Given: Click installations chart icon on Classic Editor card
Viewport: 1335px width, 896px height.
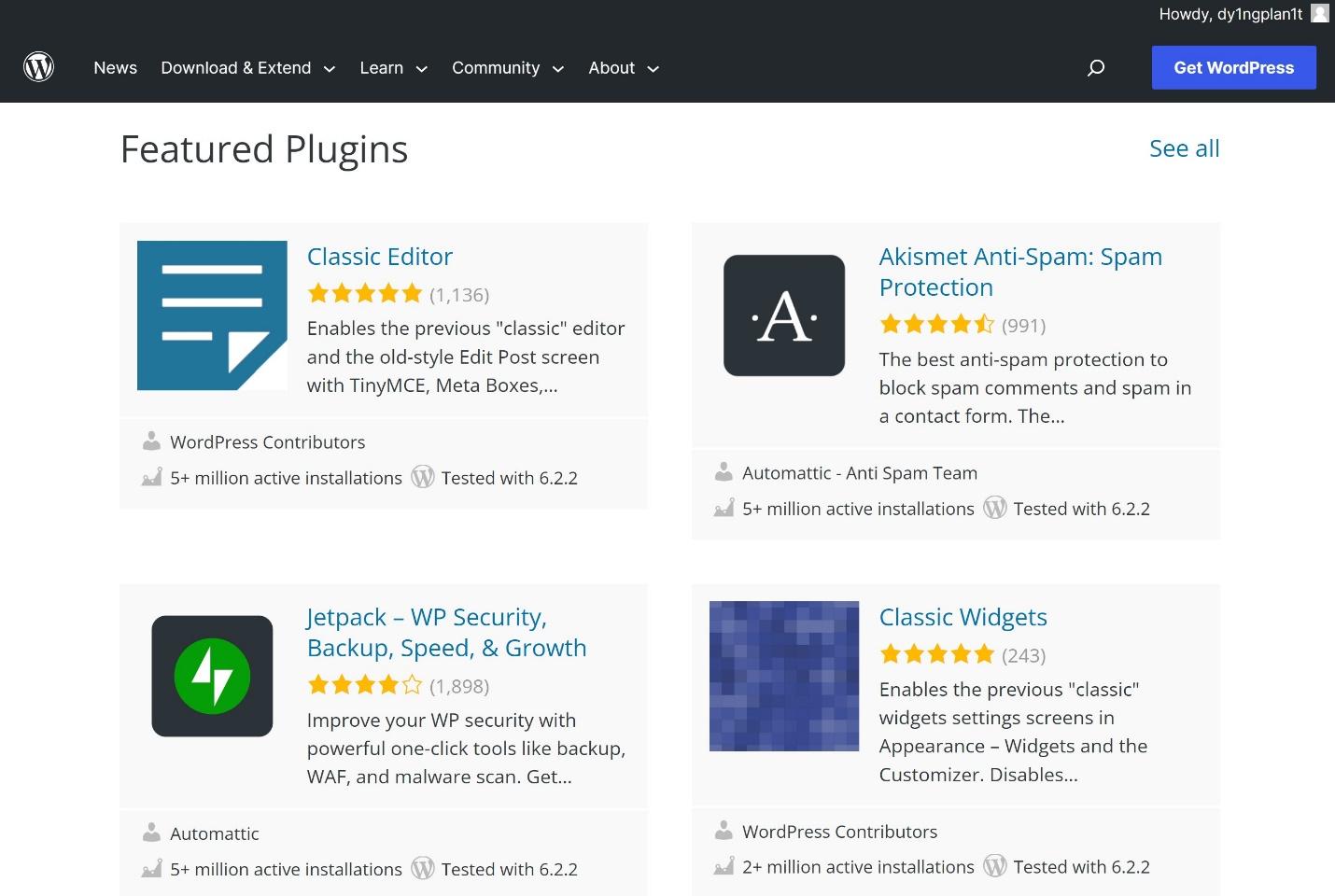Looking at the screenshot, I should click(x=151, y=478).
